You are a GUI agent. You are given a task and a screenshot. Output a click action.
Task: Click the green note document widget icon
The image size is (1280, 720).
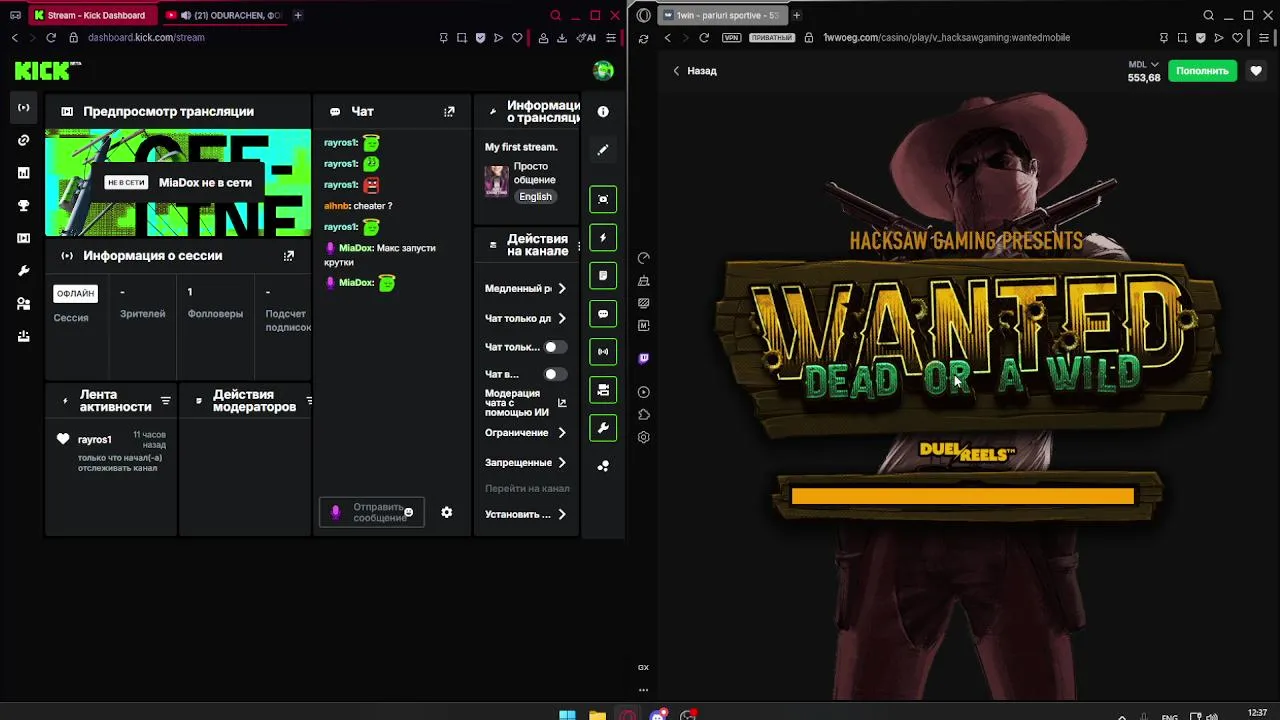(603, 276)
